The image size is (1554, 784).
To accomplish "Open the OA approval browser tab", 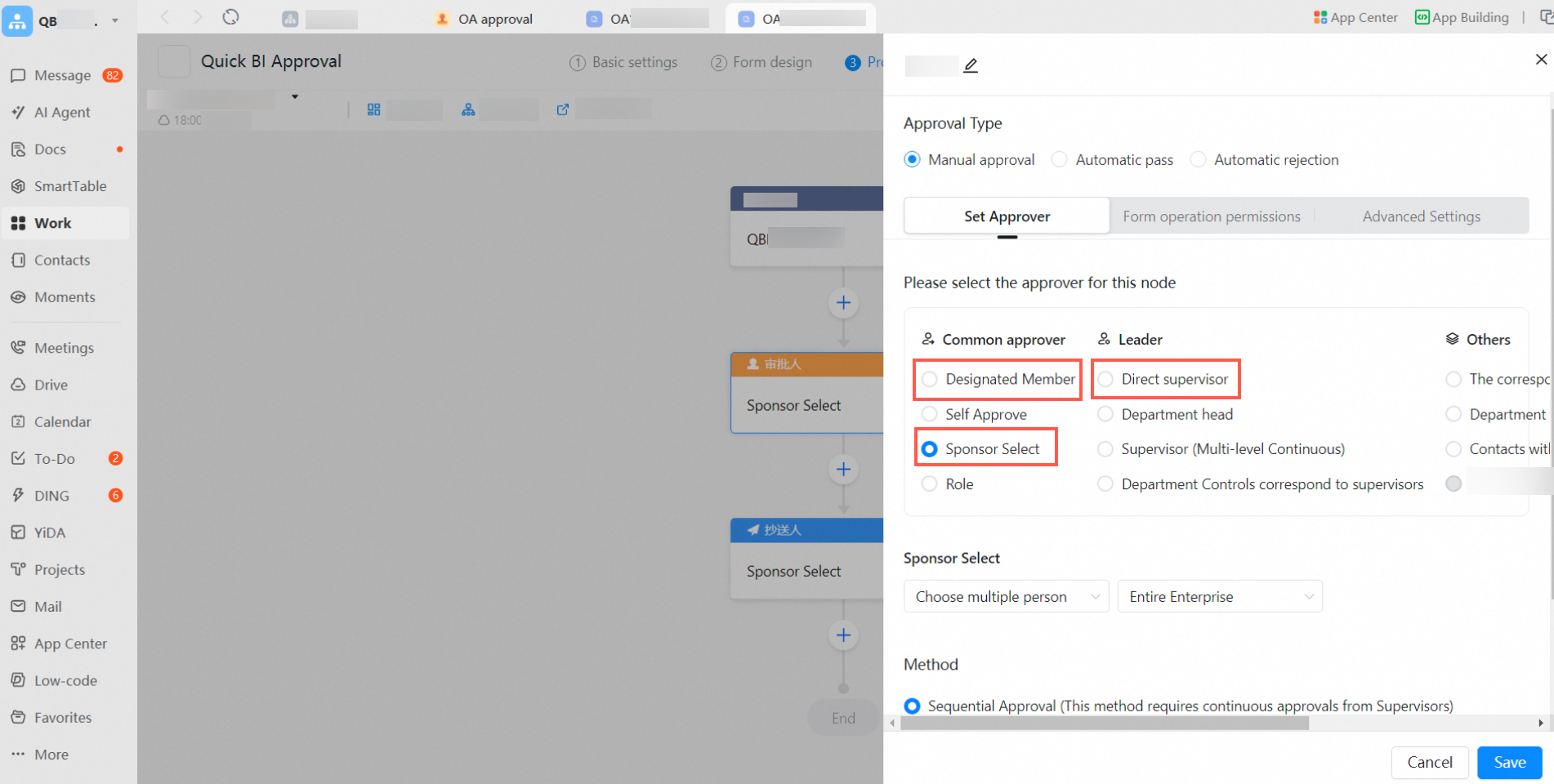I will pyautogui.click(x=485, y=18).
